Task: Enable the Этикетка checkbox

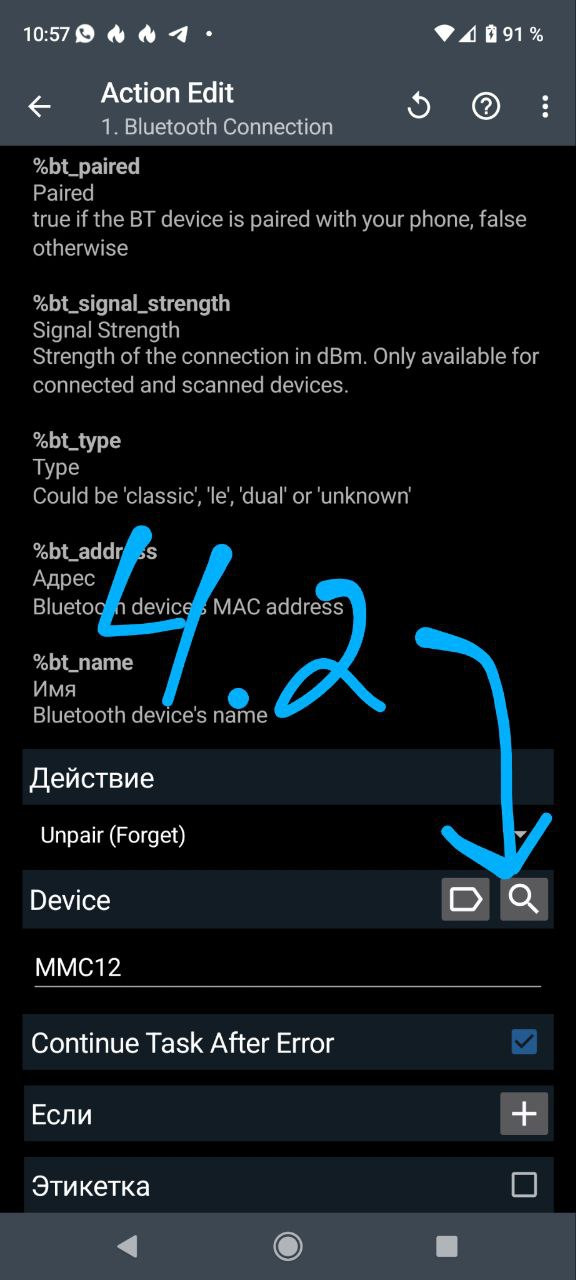Action: click(524, 1185)
